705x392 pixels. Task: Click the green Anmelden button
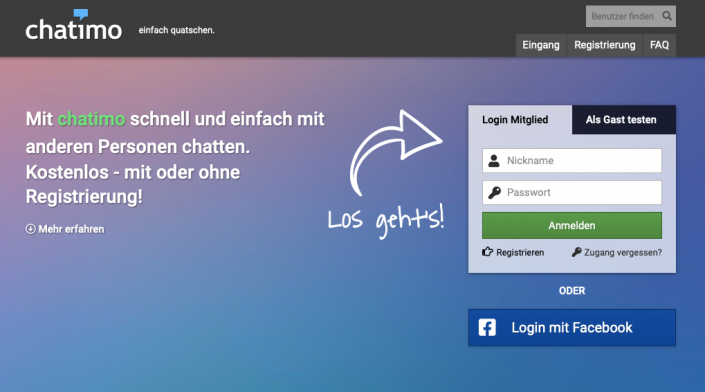click(x=571, y=225)
